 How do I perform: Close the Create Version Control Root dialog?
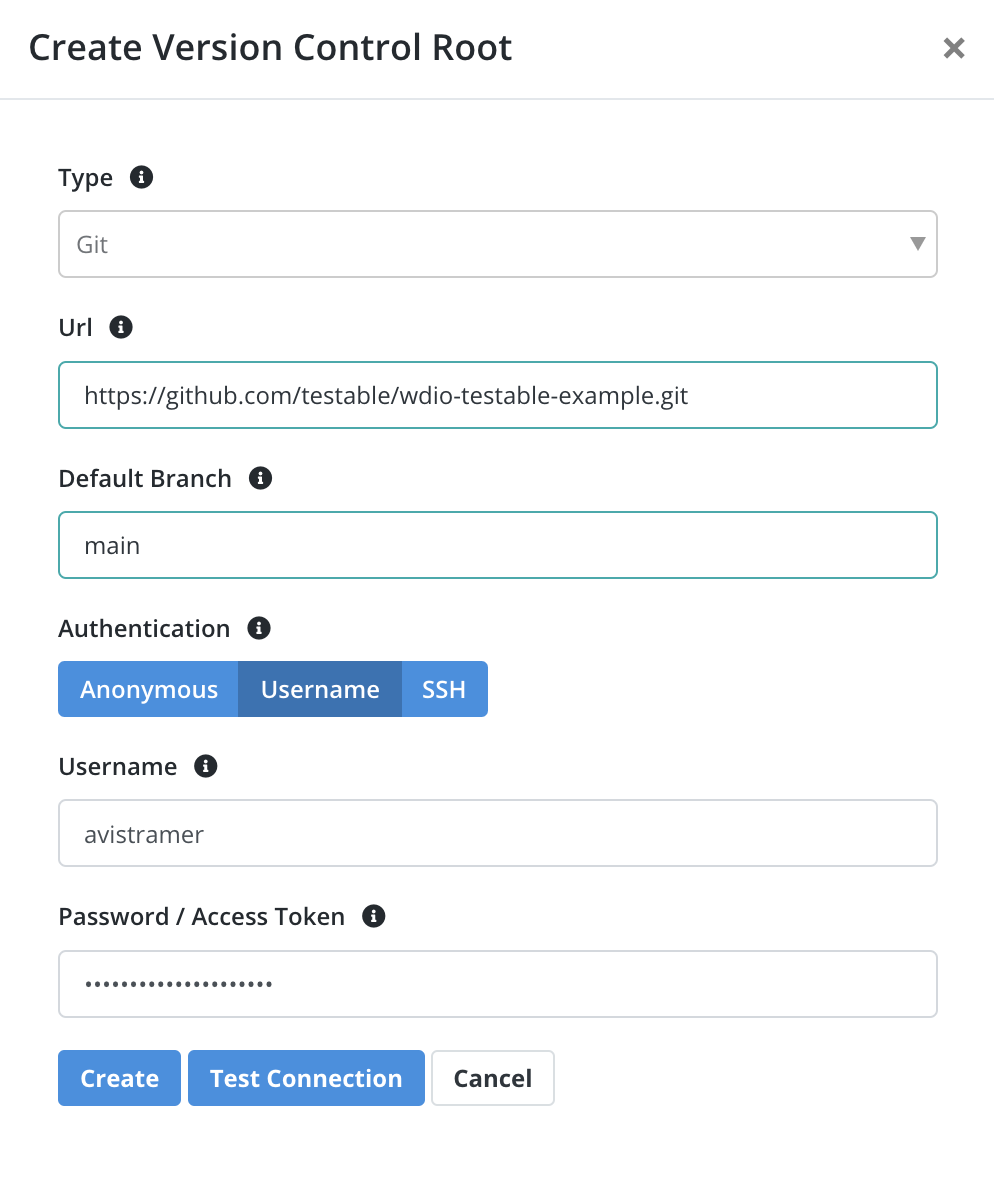tap(954, 48)
